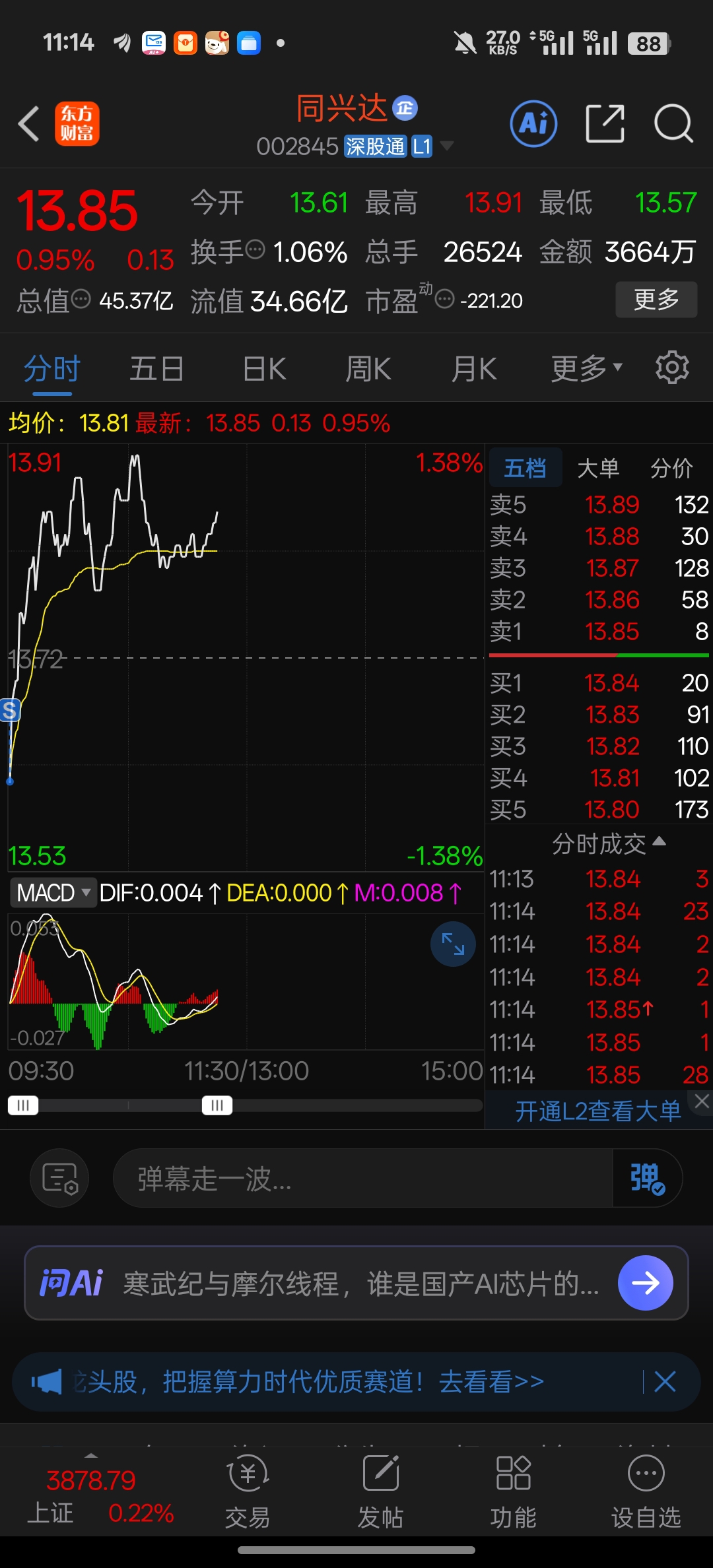Open the MACD indicator dropdown
Screen dimensions: 713x1568
53,893
